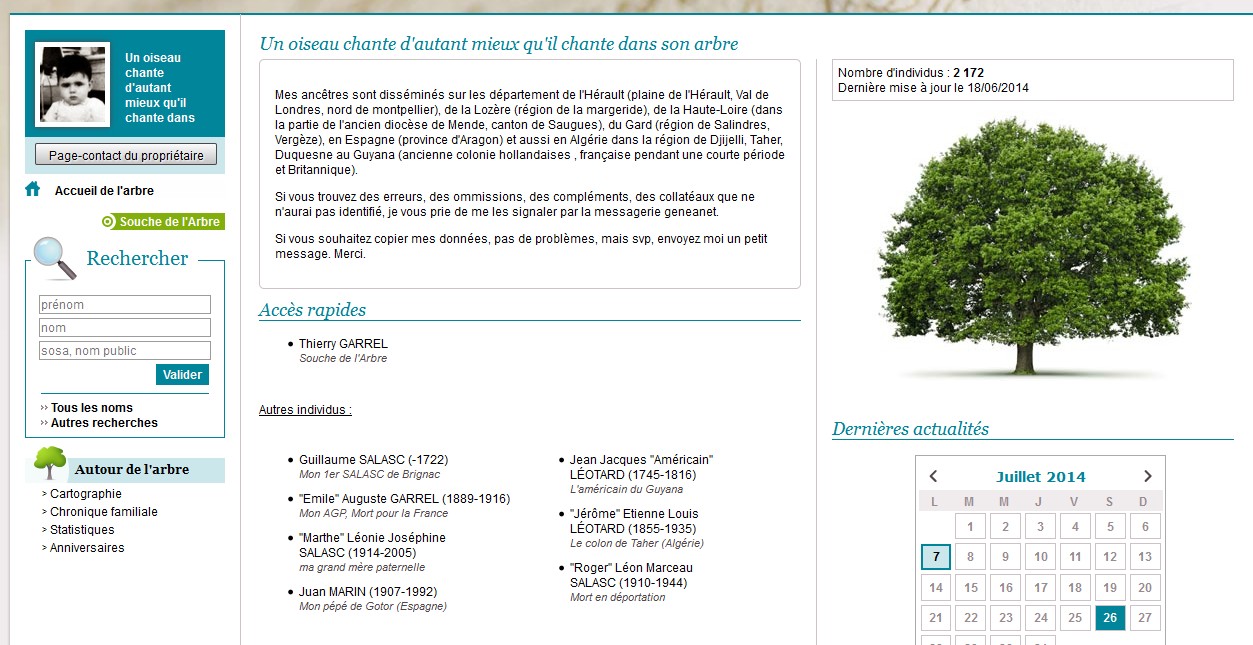The height and width of the screenshot is (645, 1253).
Task: Click the home icon beside "Accueil de l'arbre"
Action: (x=30, y=190)
